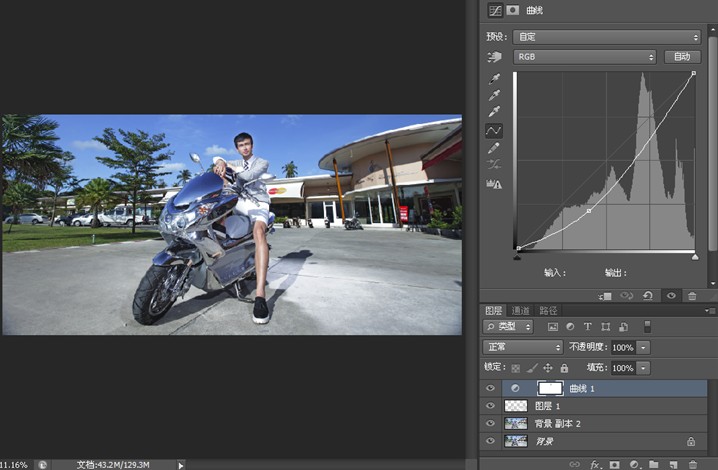Create new fill or adjustment layer
The height and width of the screenshot is (470, 718).
[x=634, y=464]
